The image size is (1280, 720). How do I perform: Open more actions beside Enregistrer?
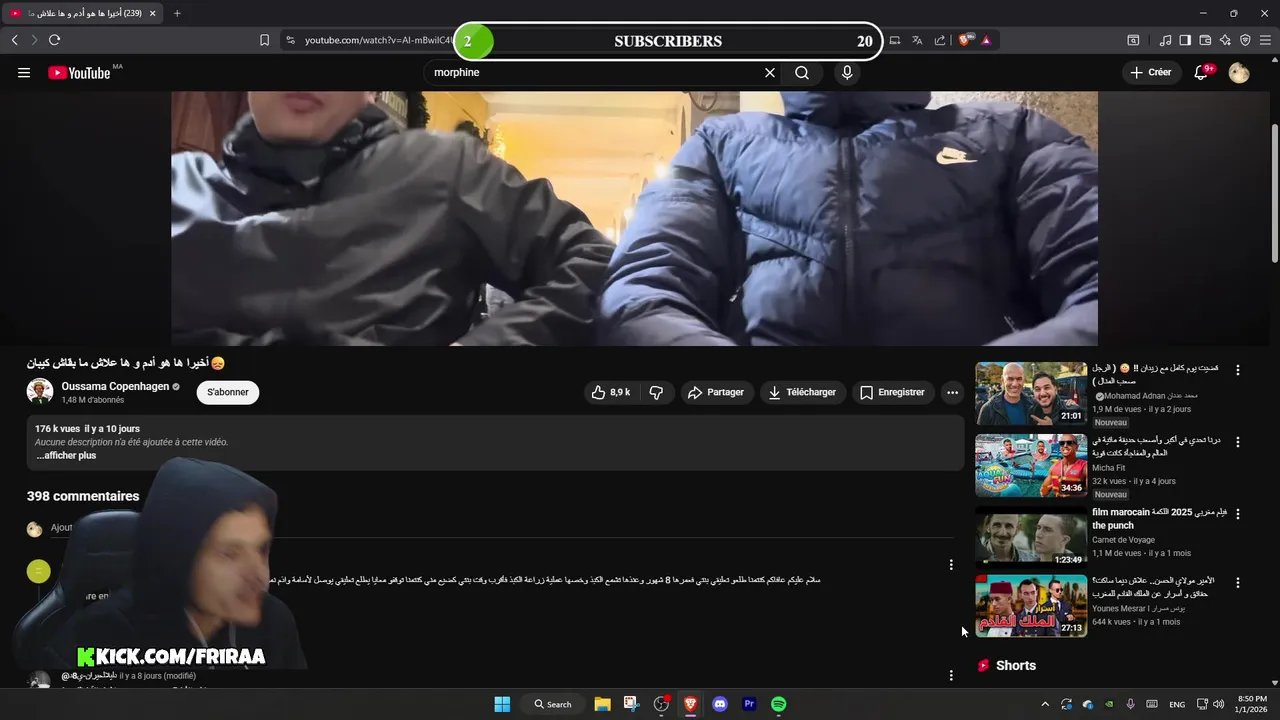point(952,392)
